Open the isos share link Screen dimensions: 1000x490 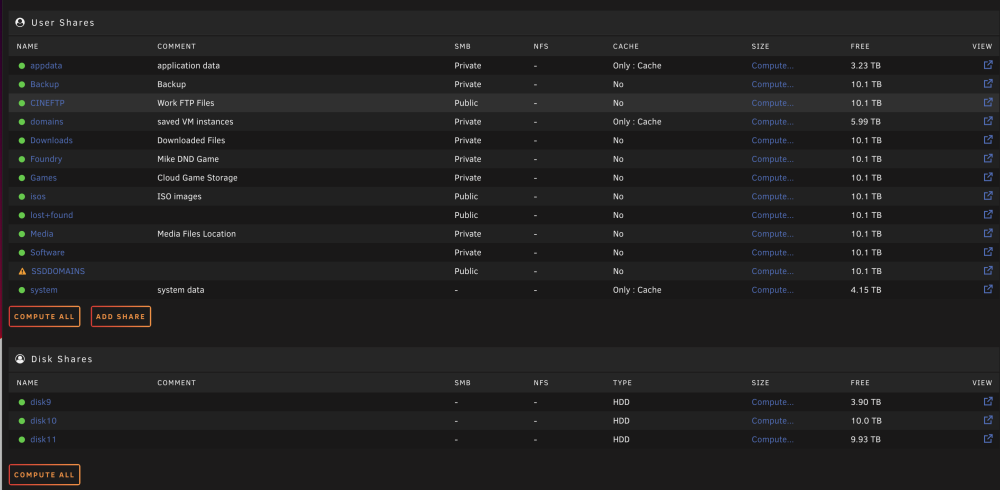click(x=38, y=197)
